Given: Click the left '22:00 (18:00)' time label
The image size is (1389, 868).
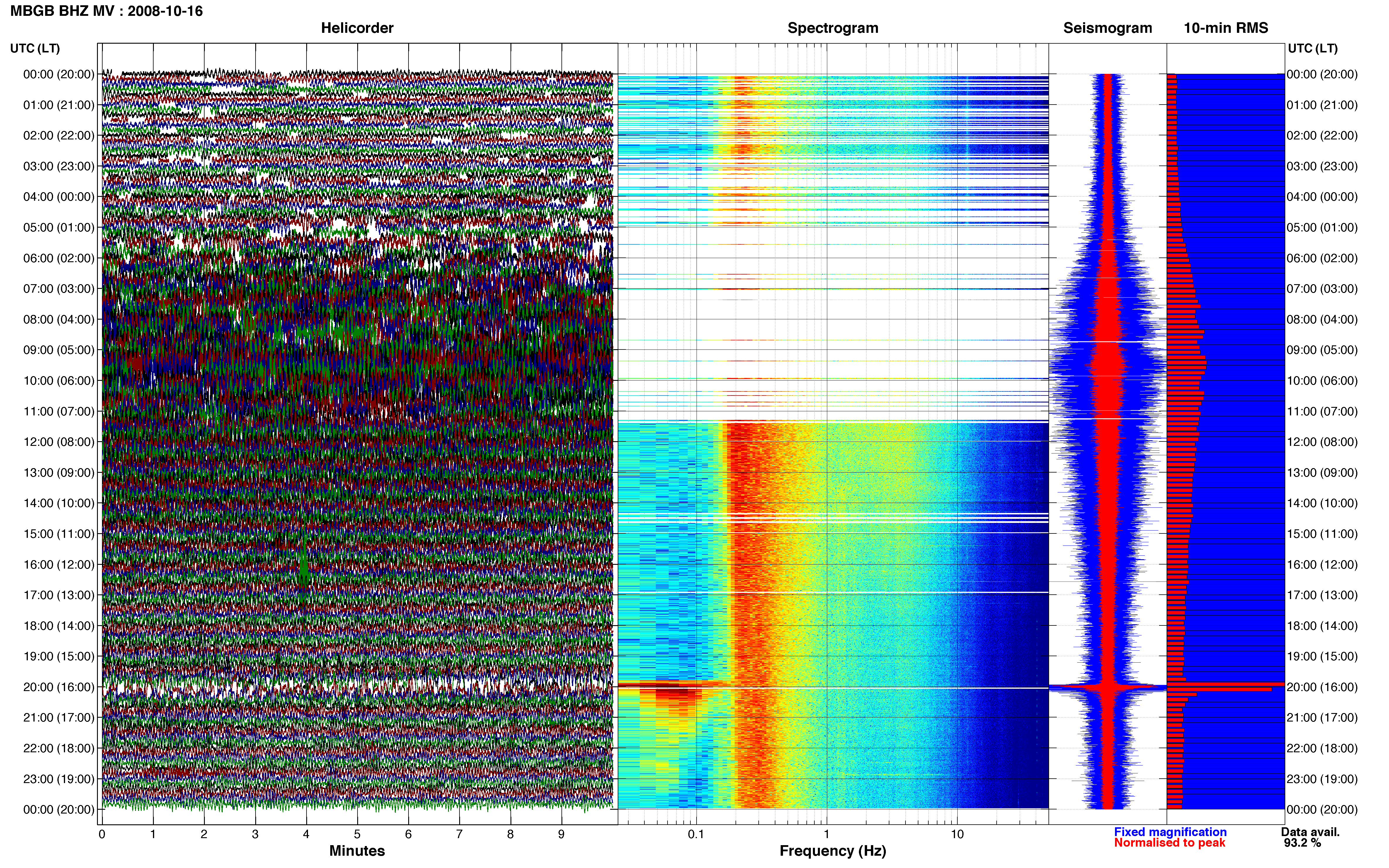Looking at the screenshot, I should click(59, 748).
